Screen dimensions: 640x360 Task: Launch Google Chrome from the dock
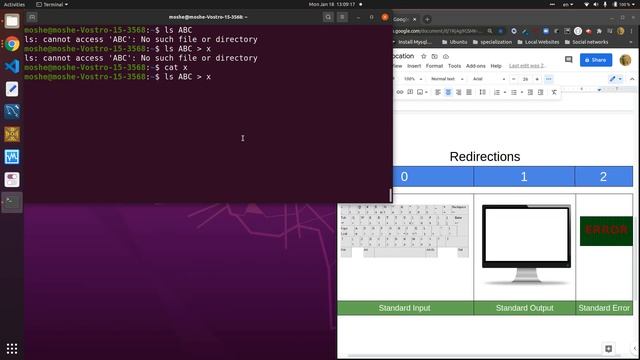click(12, 44)
